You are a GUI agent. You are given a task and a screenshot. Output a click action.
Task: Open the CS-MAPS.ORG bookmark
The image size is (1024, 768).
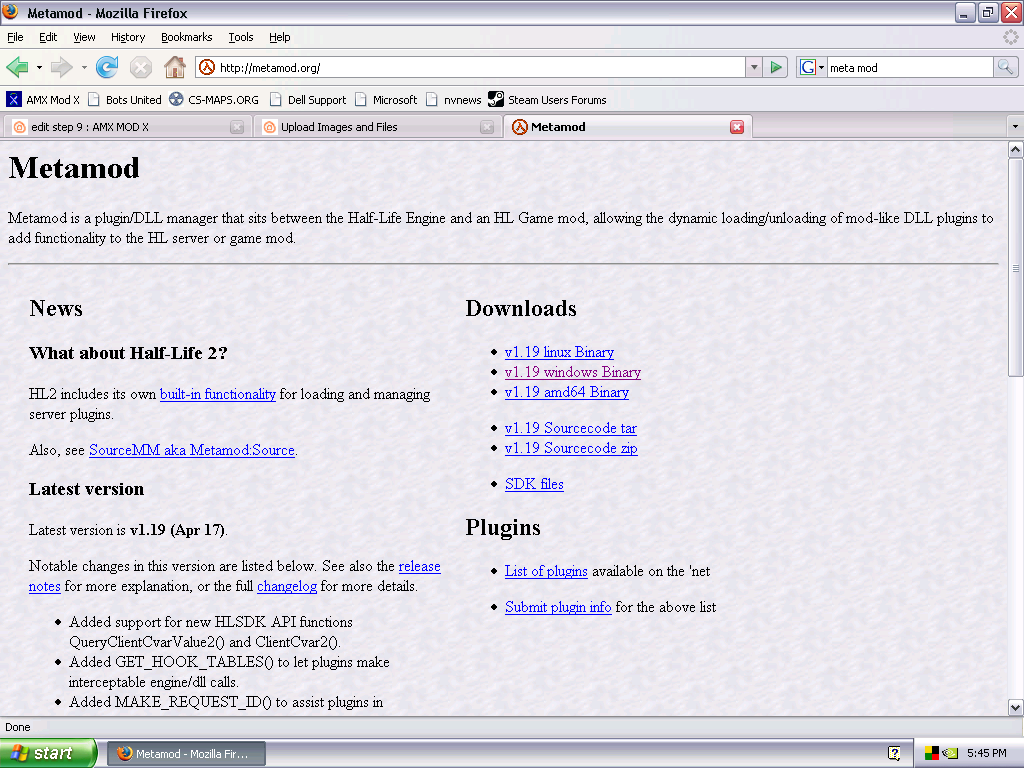pyautogui.click(x=214, y=100)
